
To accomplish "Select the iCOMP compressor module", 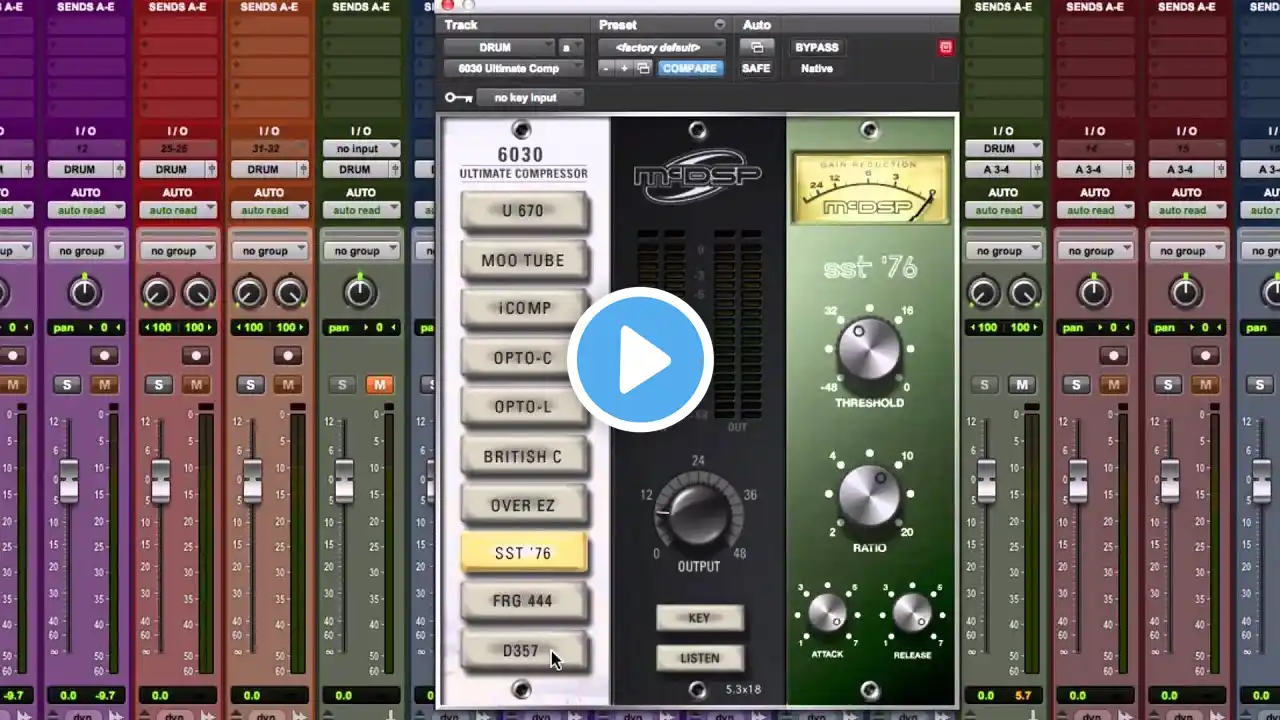I will pos(523,308).
